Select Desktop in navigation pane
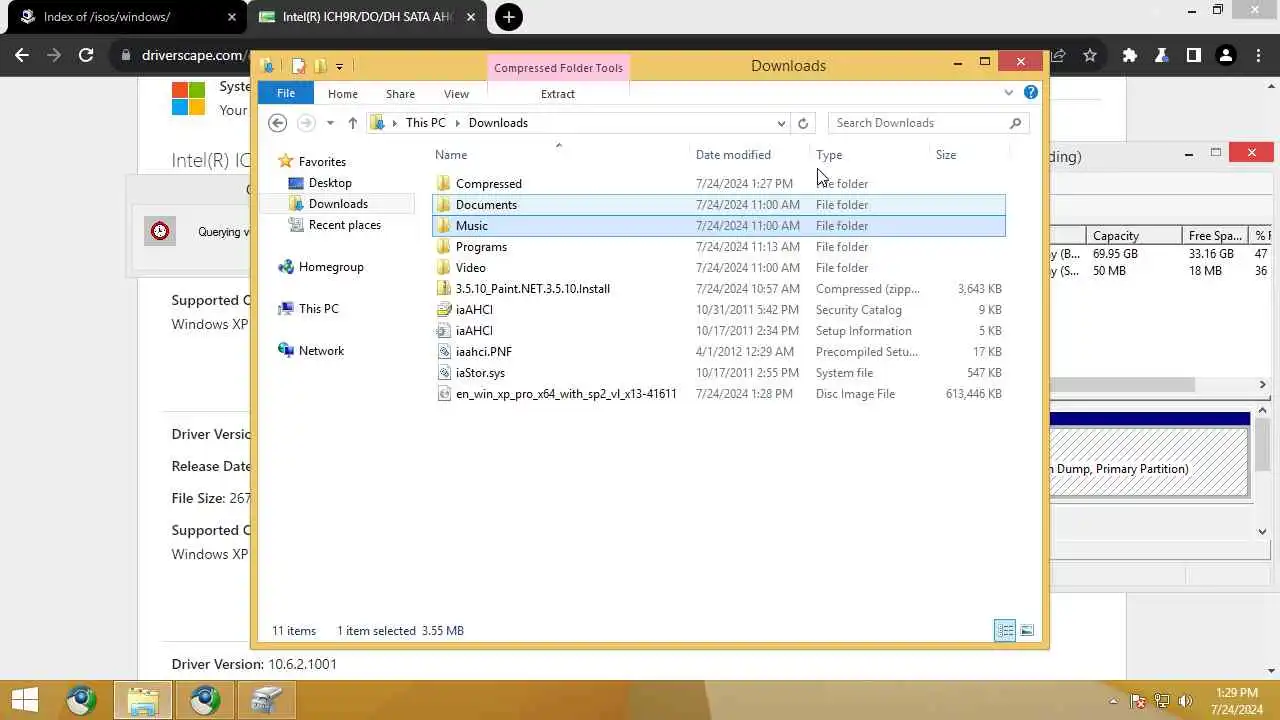Screen dimensions: 1280x720 [330, 183]
